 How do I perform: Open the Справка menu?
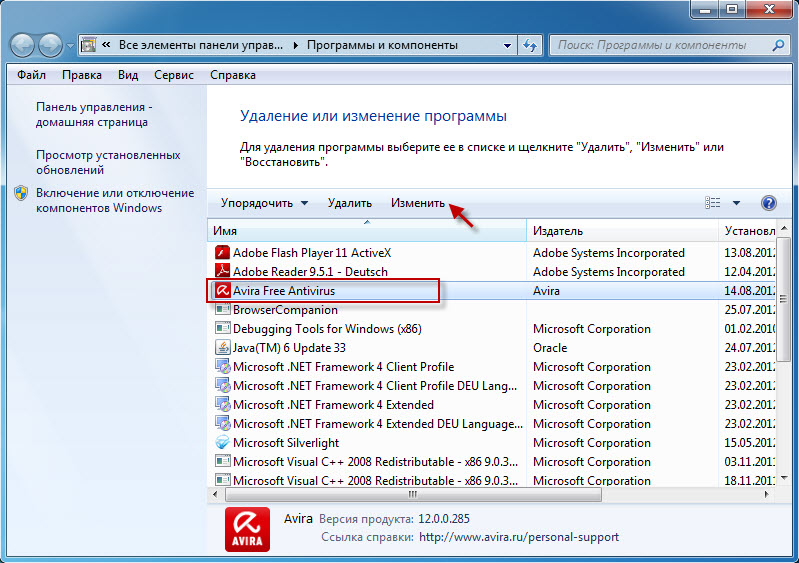[x=233, y=75]
